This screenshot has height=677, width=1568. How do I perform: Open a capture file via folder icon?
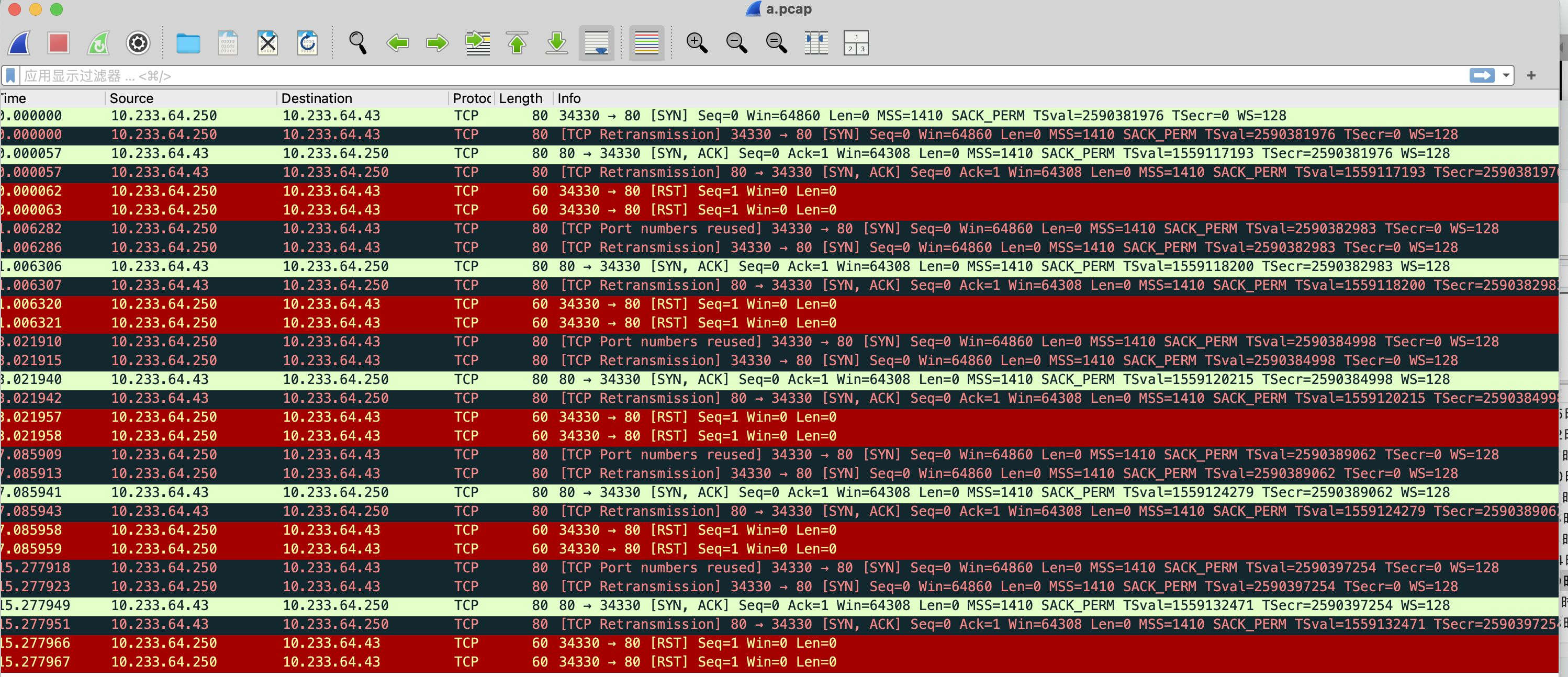coord(187,43)
